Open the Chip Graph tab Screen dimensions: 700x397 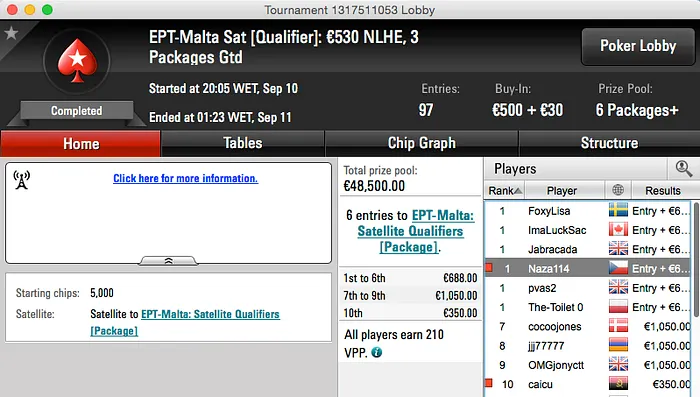[422, 143]
